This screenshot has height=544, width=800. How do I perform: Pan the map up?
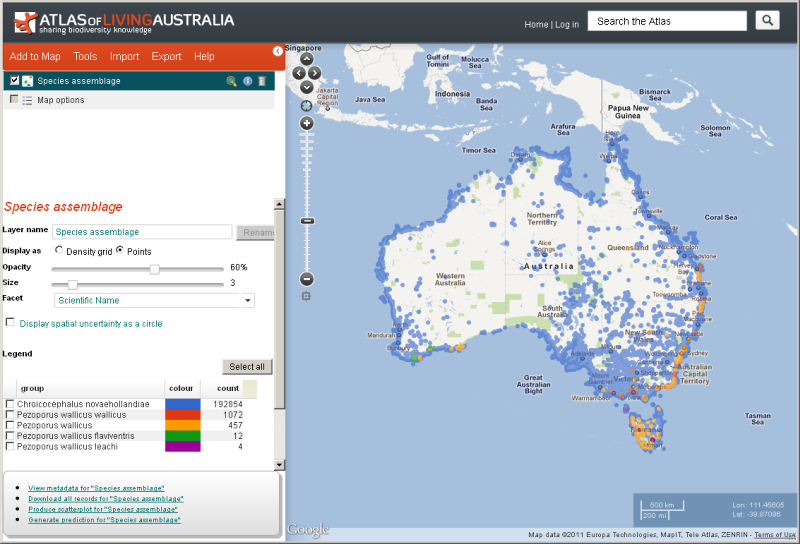click(306, 60)
